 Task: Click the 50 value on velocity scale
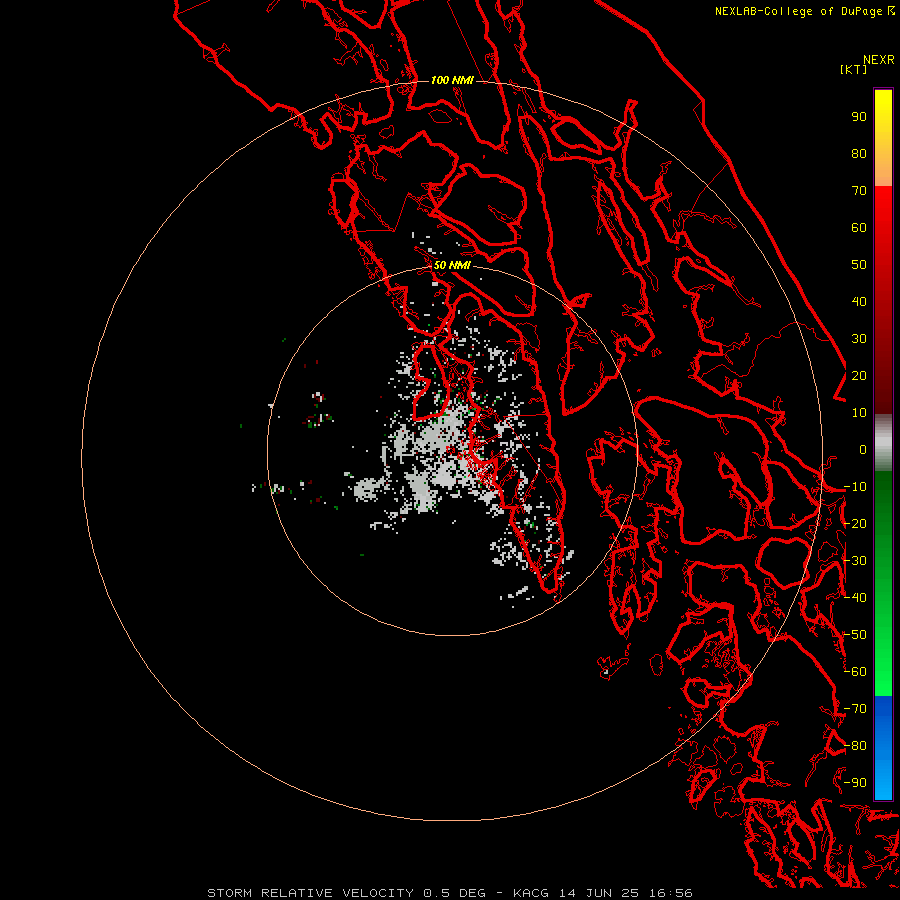(x=859, y=265)
